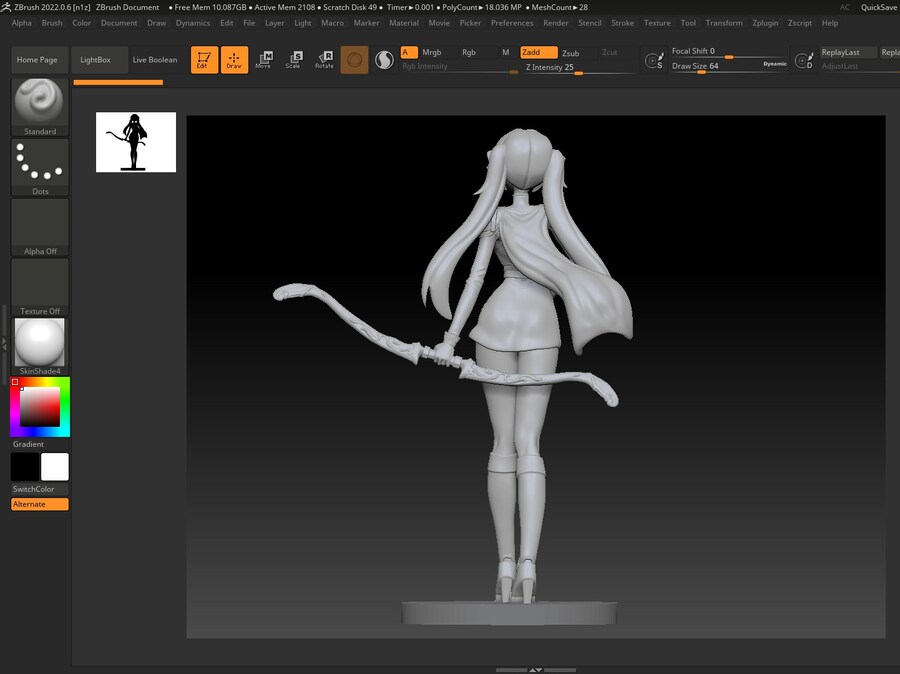Activate the Edit mode button

pyautogui.click(x=204, y=60)
